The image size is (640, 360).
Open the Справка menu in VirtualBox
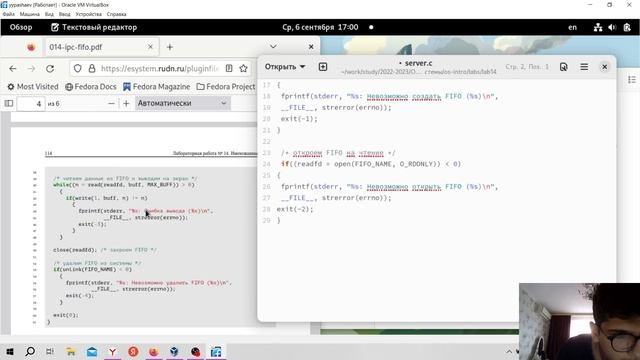pos(116,14)
